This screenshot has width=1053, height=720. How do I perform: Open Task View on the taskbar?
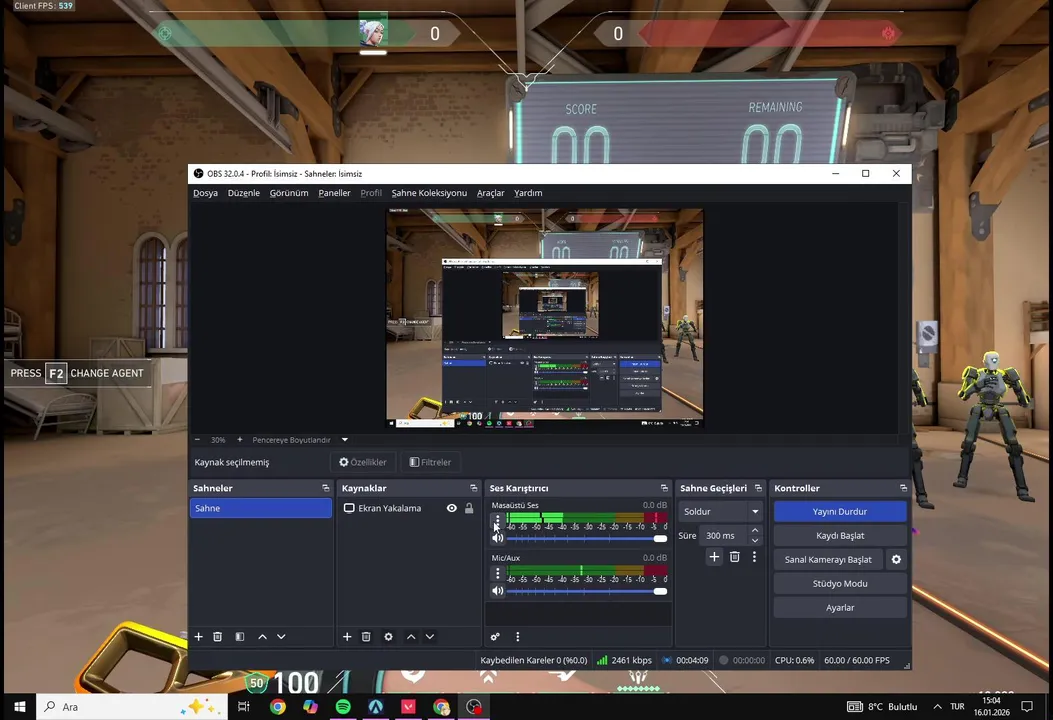[x=244, y=707]
